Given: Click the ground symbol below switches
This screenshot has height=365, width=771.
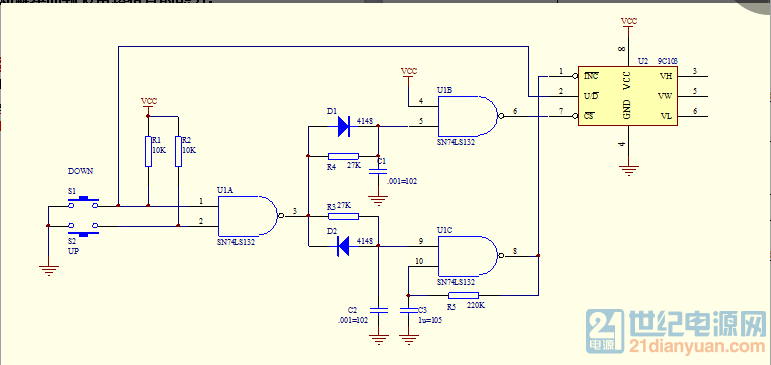Looking at the screenshot, I should pyautogui.click(x=49, y=271).
